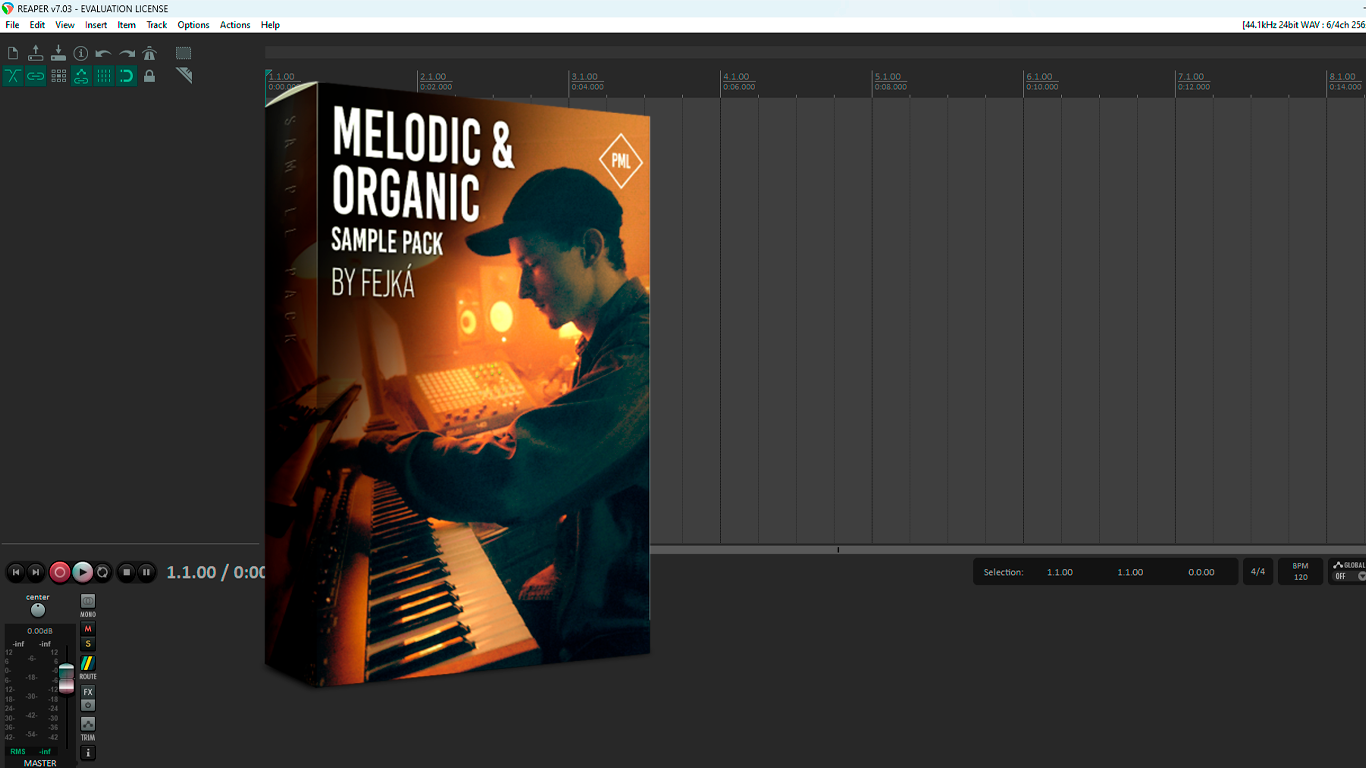Click the selection start field 1.1.00
1366x768 pixels.
tap(1060, 572)
